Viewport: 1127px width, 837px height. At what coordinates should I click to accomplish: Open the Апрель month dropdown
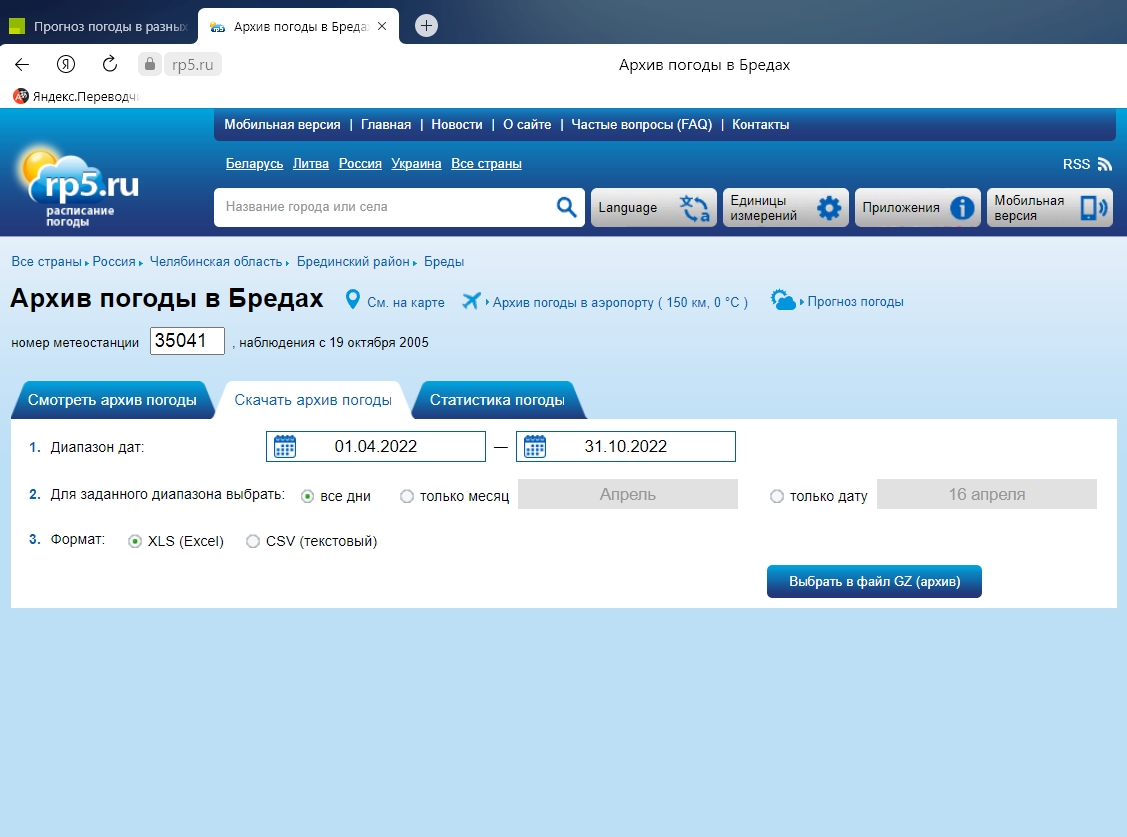coord(627,494)
